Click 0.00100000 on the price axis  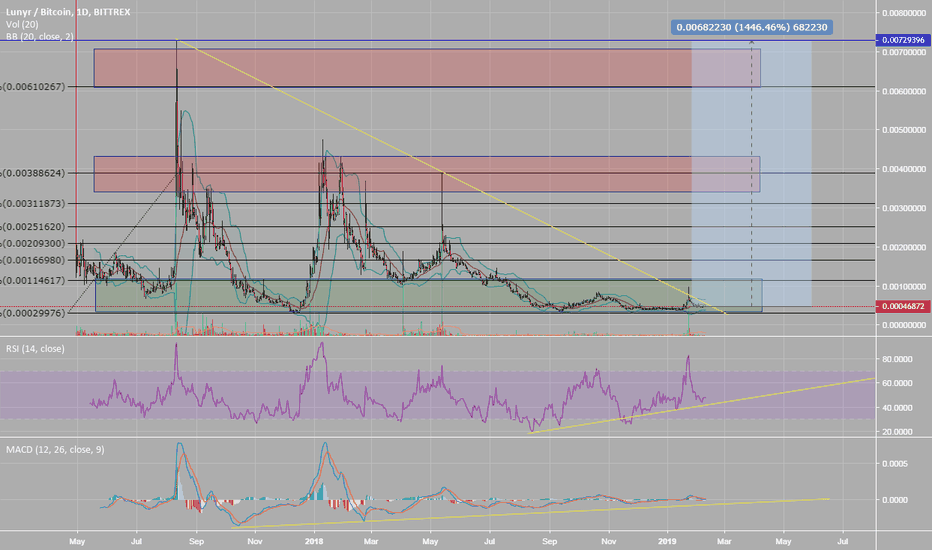coord(903,287)
